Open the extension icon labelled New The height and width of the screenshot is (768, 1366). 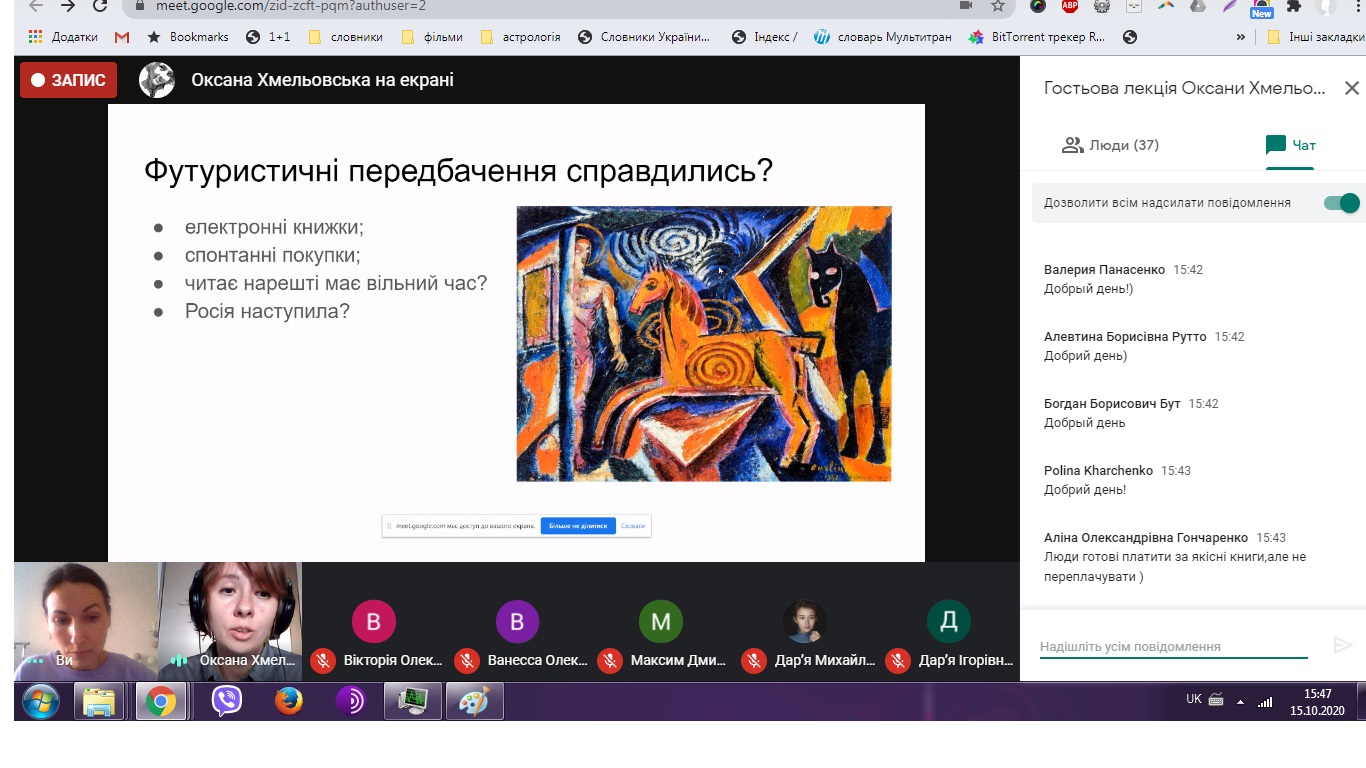point(1262,8)
